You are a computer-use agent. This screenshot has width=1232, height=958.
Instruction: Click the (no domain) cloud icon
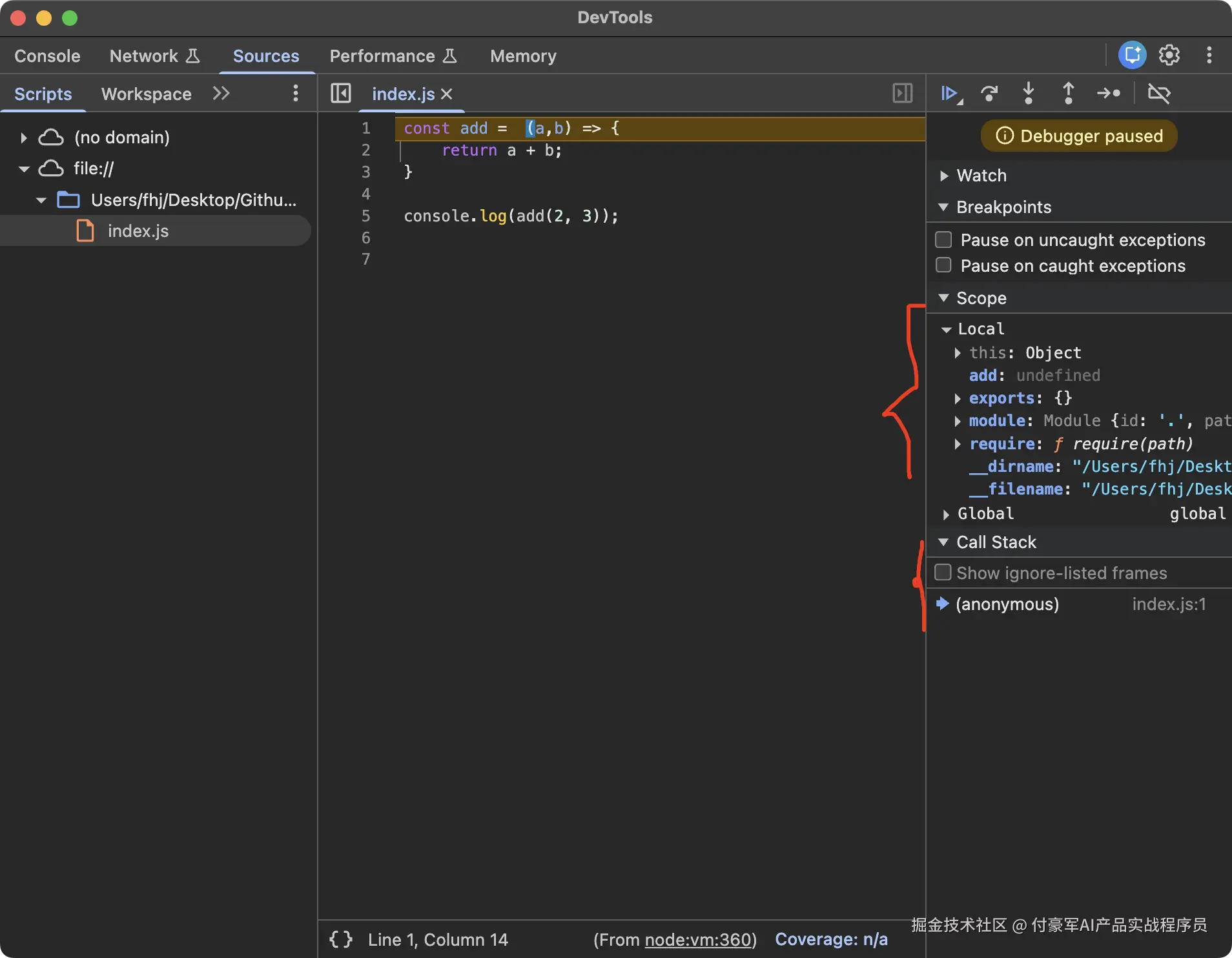pos(51,138)
